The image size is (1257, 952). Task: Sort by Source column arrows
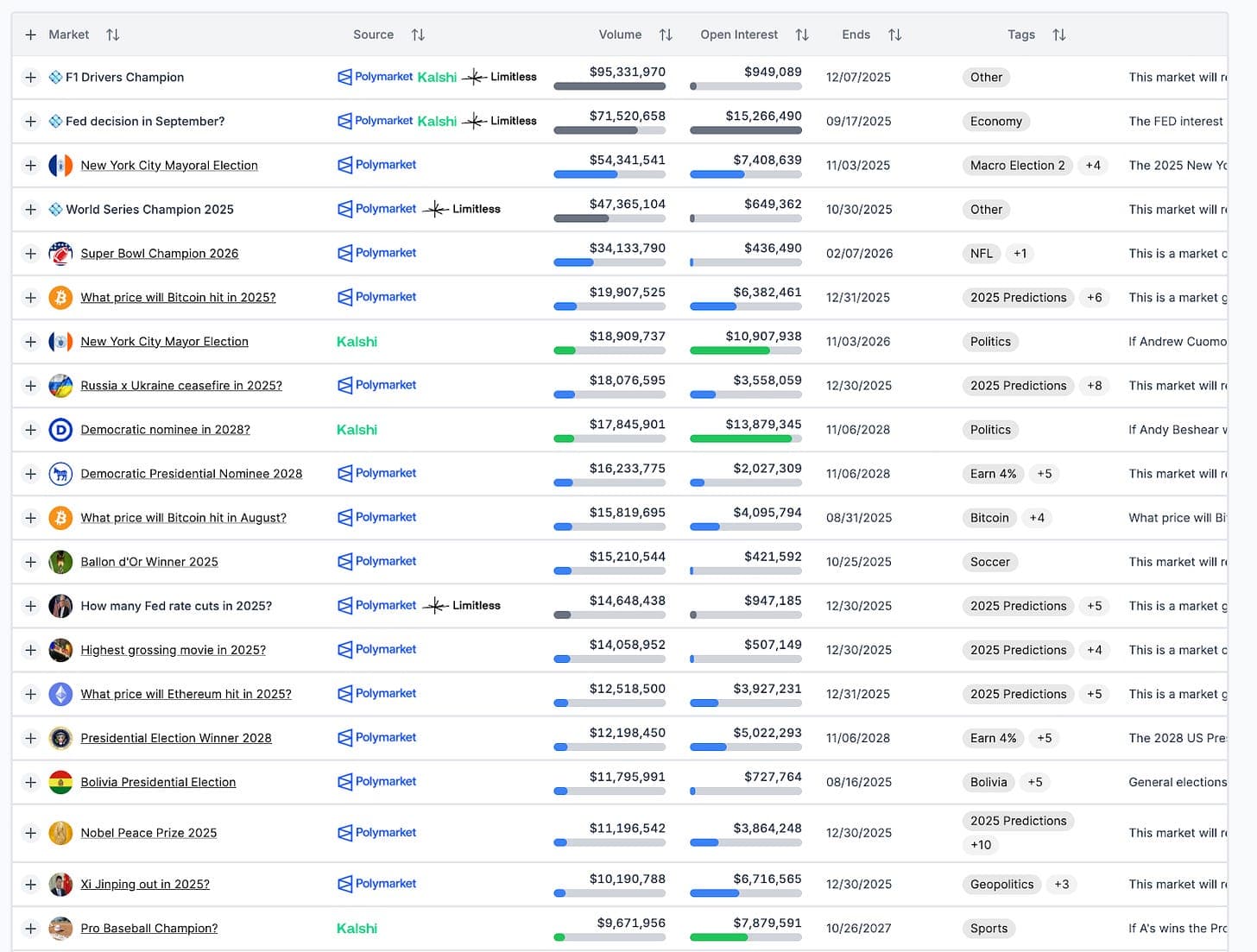point(418,35)
